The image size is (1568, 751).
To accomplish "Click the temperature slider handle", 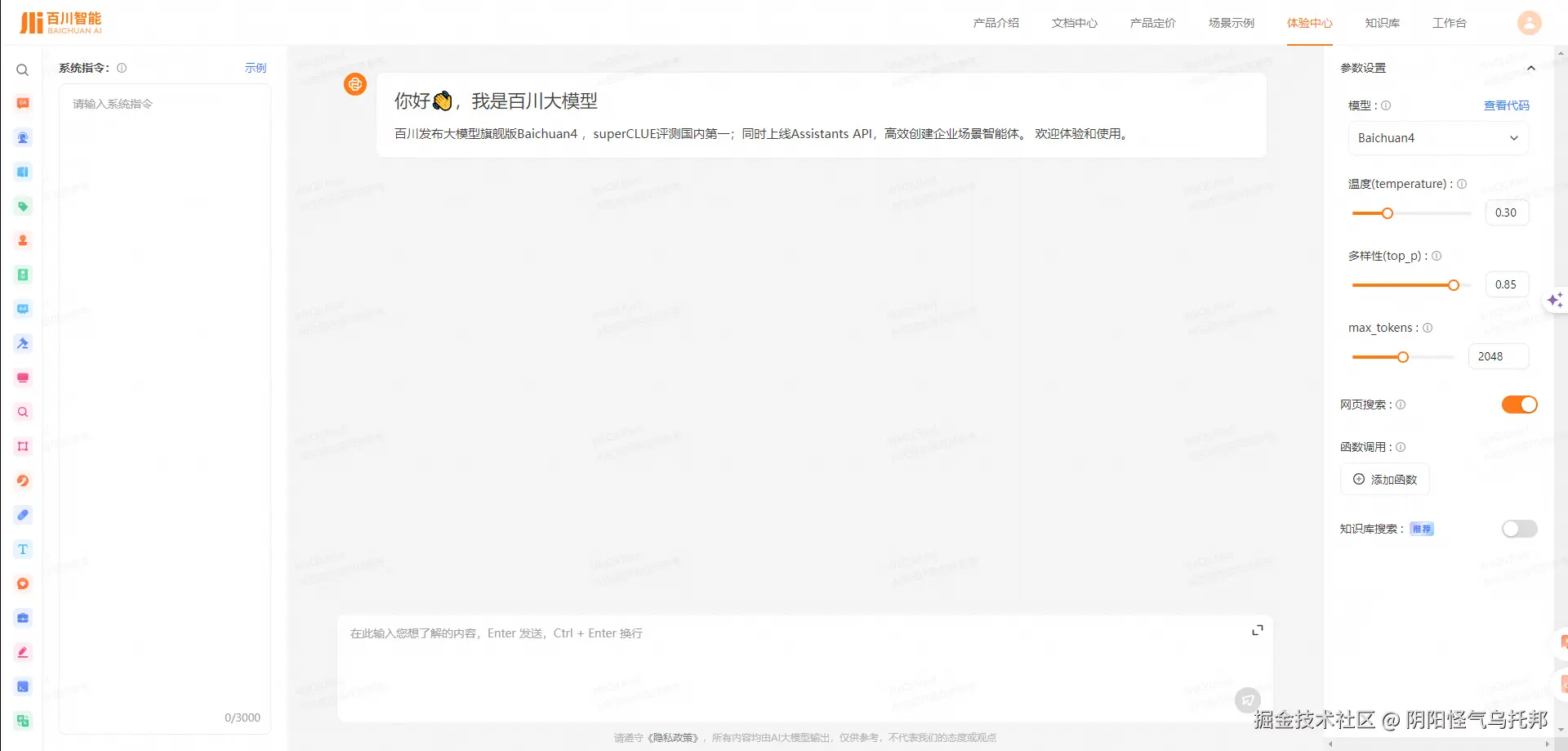I will pyautogui.click(x=1387, y=213).
